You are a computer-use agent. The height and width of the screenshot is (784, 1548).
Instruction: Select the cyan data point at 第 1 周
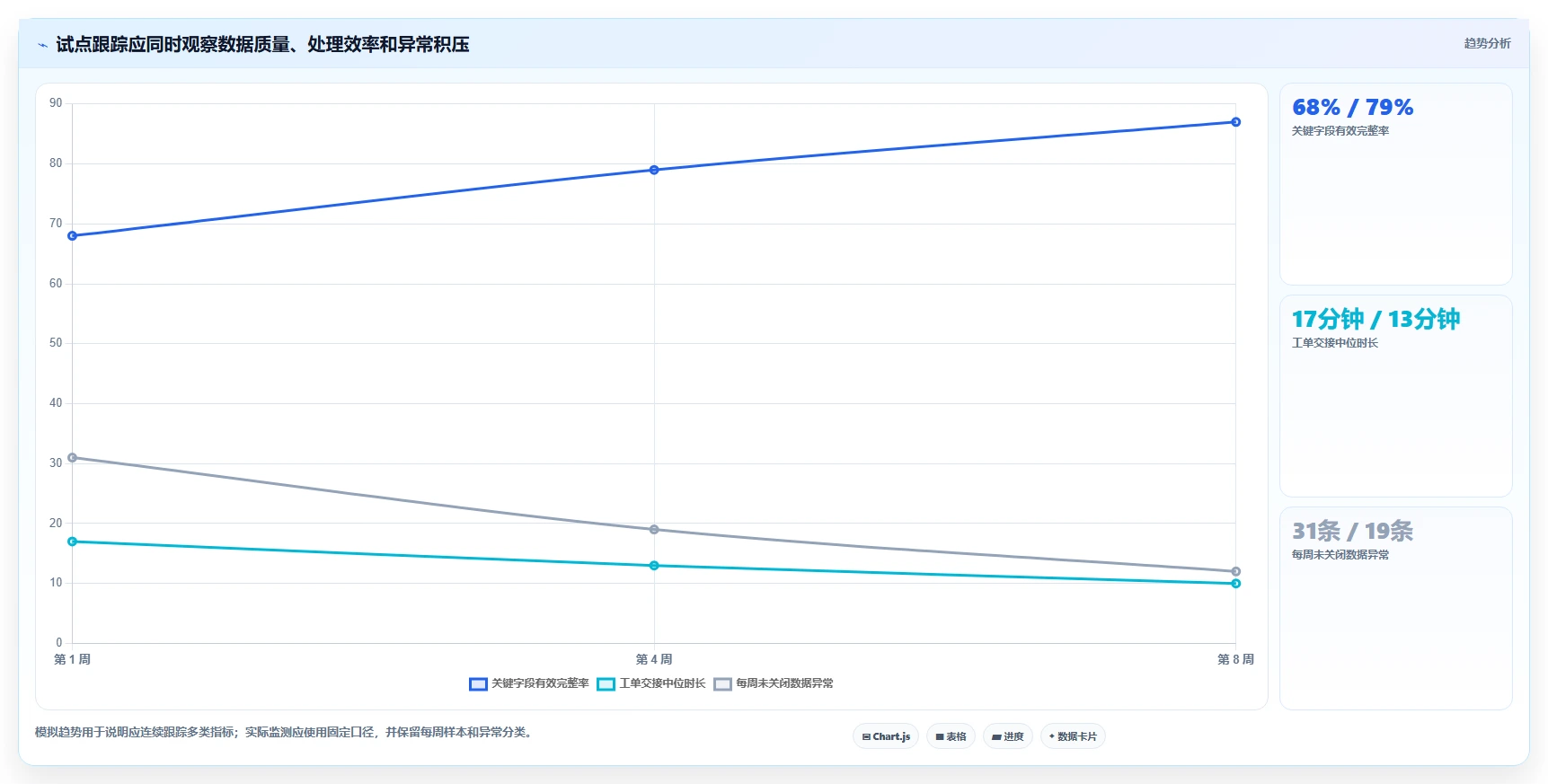[73, 542]
